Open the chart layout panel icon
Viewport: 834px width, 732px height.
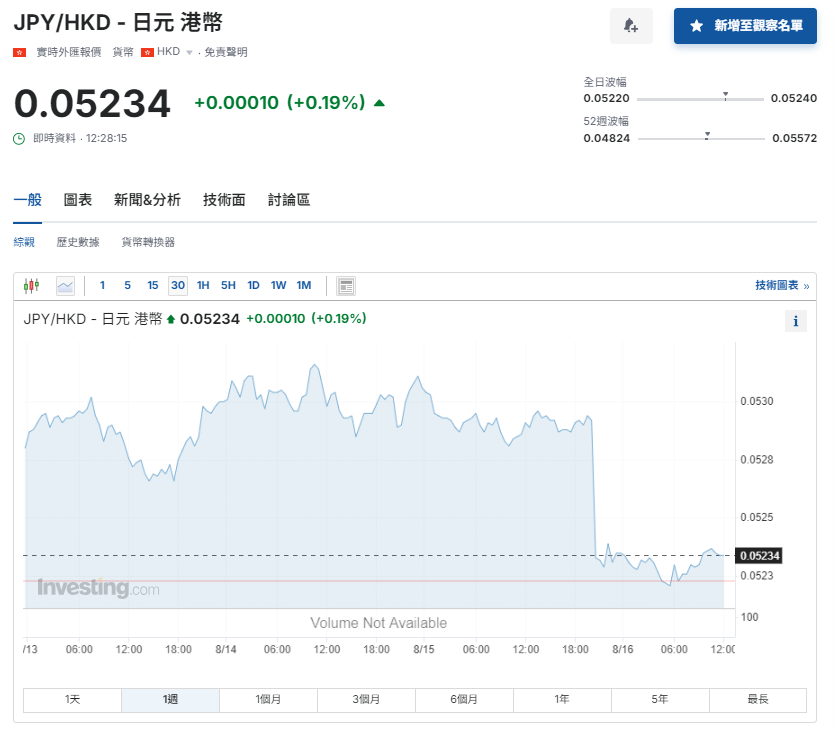(345, 285)
